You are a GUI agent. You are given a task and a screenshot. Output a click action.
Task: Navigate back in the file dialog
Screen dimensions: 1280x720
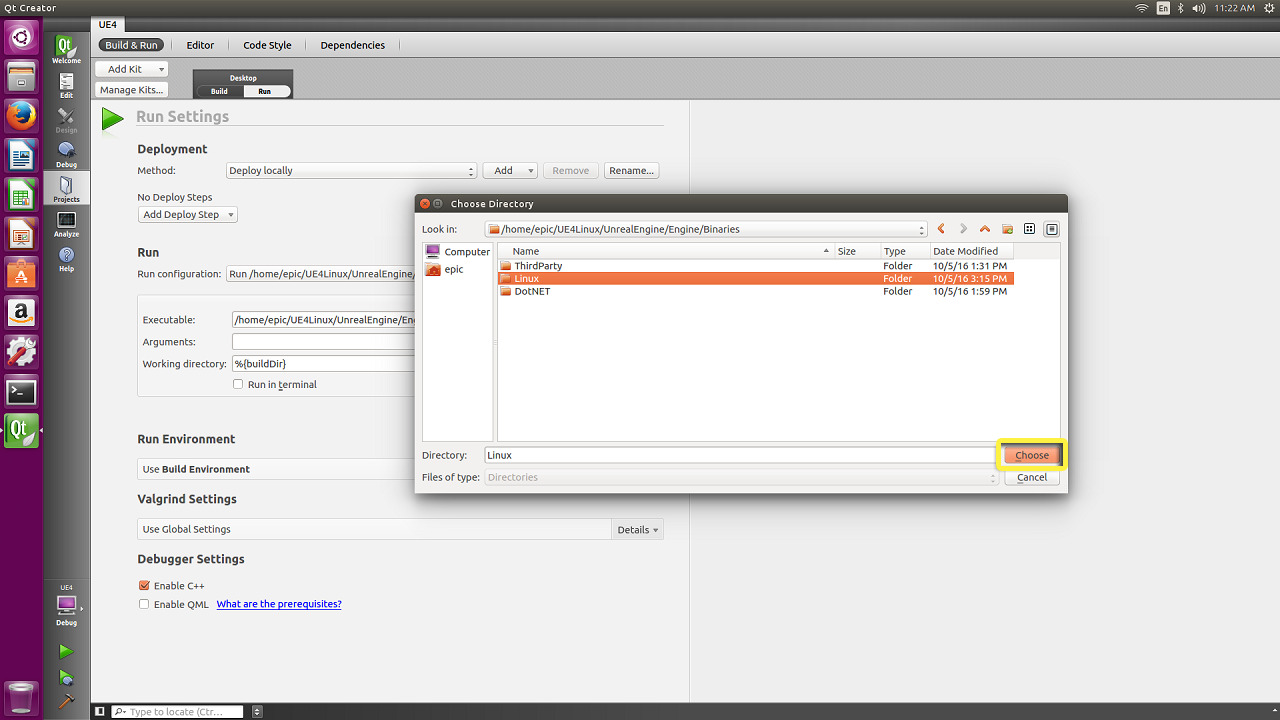(x=941, y=229)
